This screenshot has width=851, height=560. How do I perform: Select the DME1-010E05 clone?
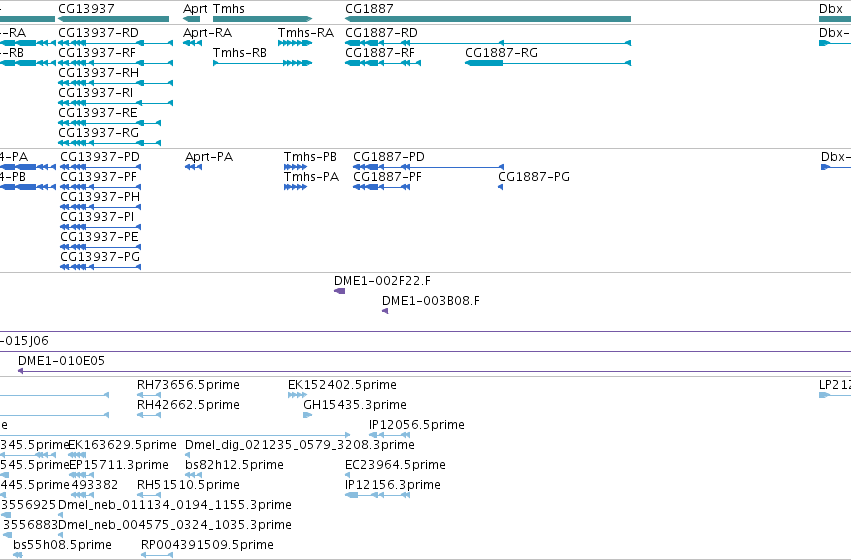434,371
